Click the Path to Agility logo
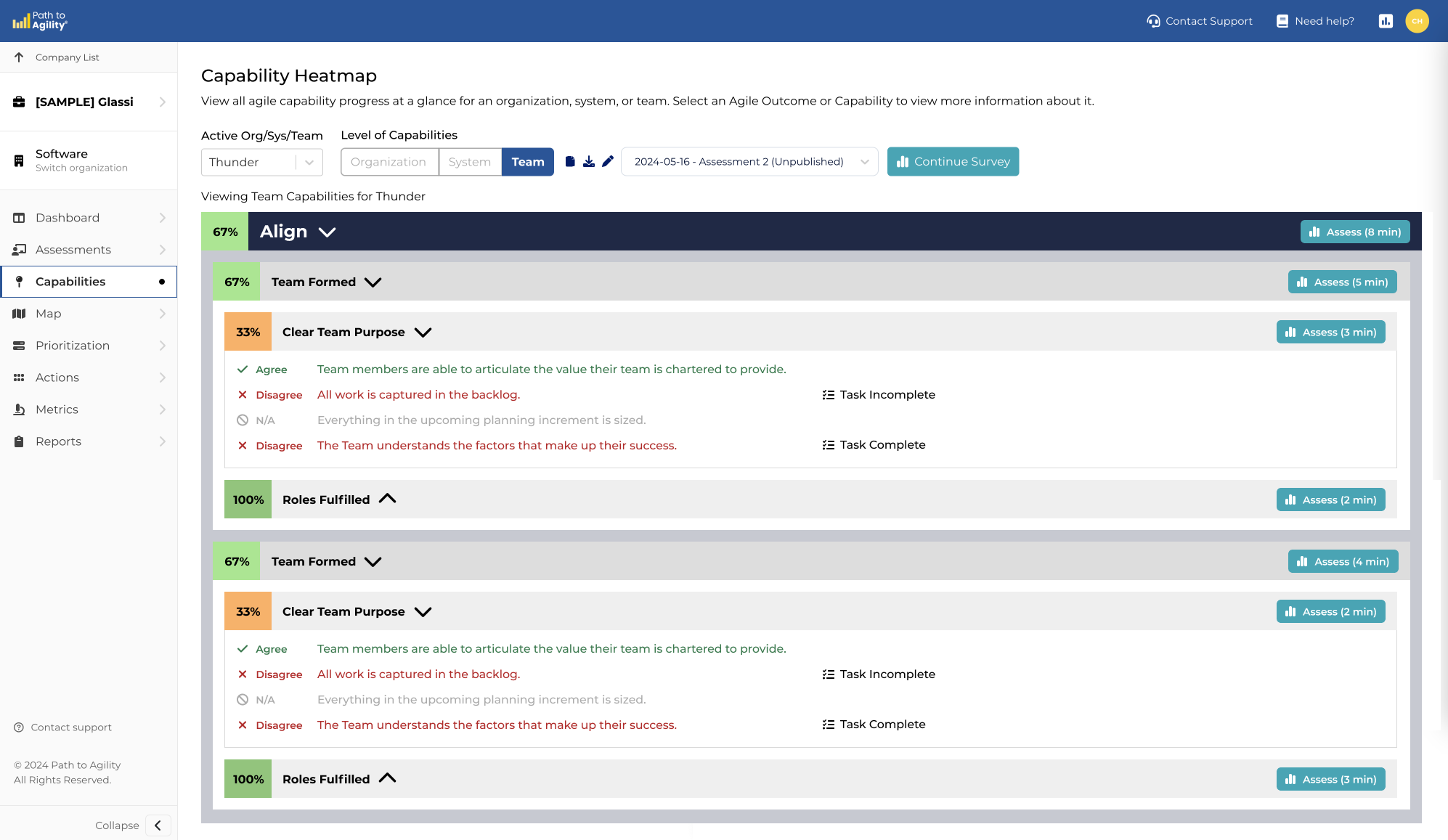The width and height of the screenshot is (1448, 840). [x=40, y=21]
